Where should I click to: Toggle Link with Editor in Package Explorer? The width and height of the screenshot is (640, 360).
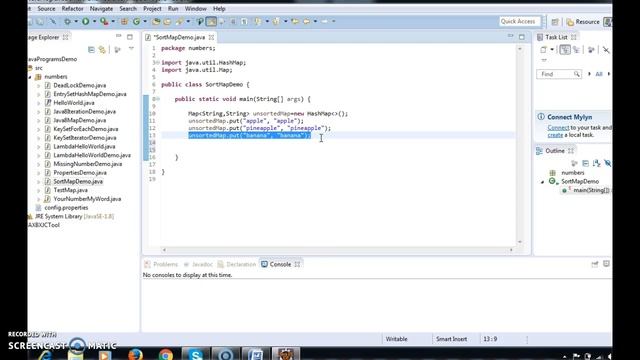pyautogui.click(x=102, y=50)
